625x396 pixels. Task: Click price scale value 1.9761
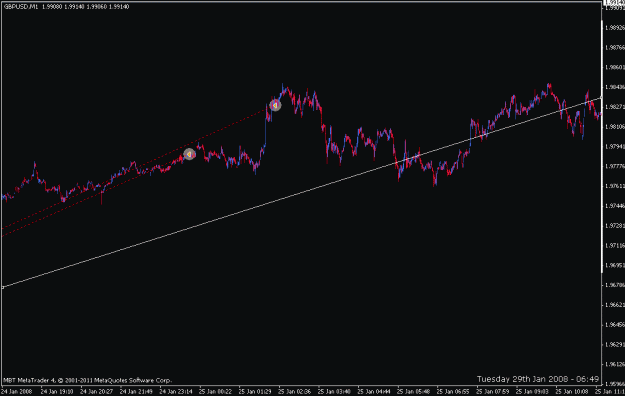coord(615,186)
